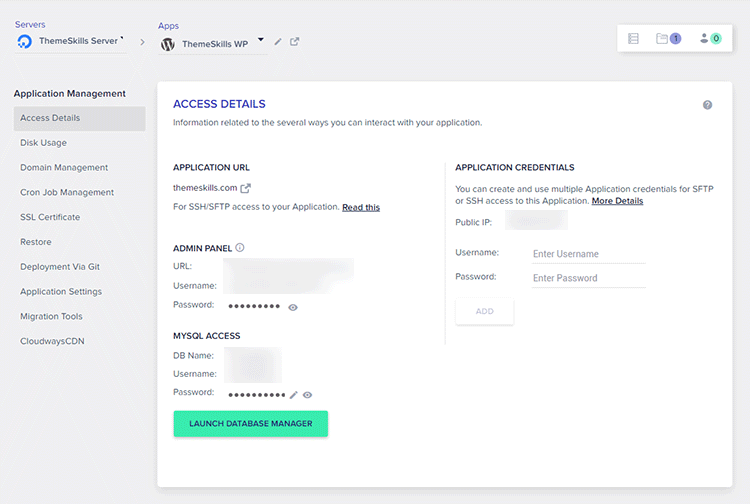Show the Admin Panel password

293,307
